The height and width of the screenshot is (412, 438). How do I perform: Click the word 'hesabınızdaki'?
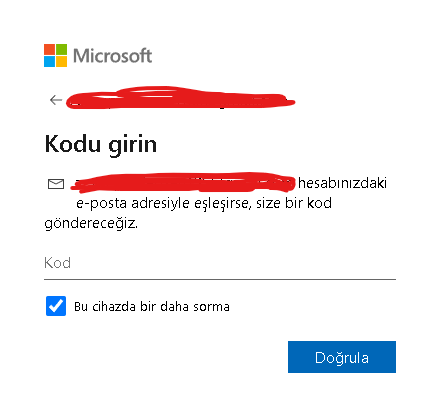[342, 183]
